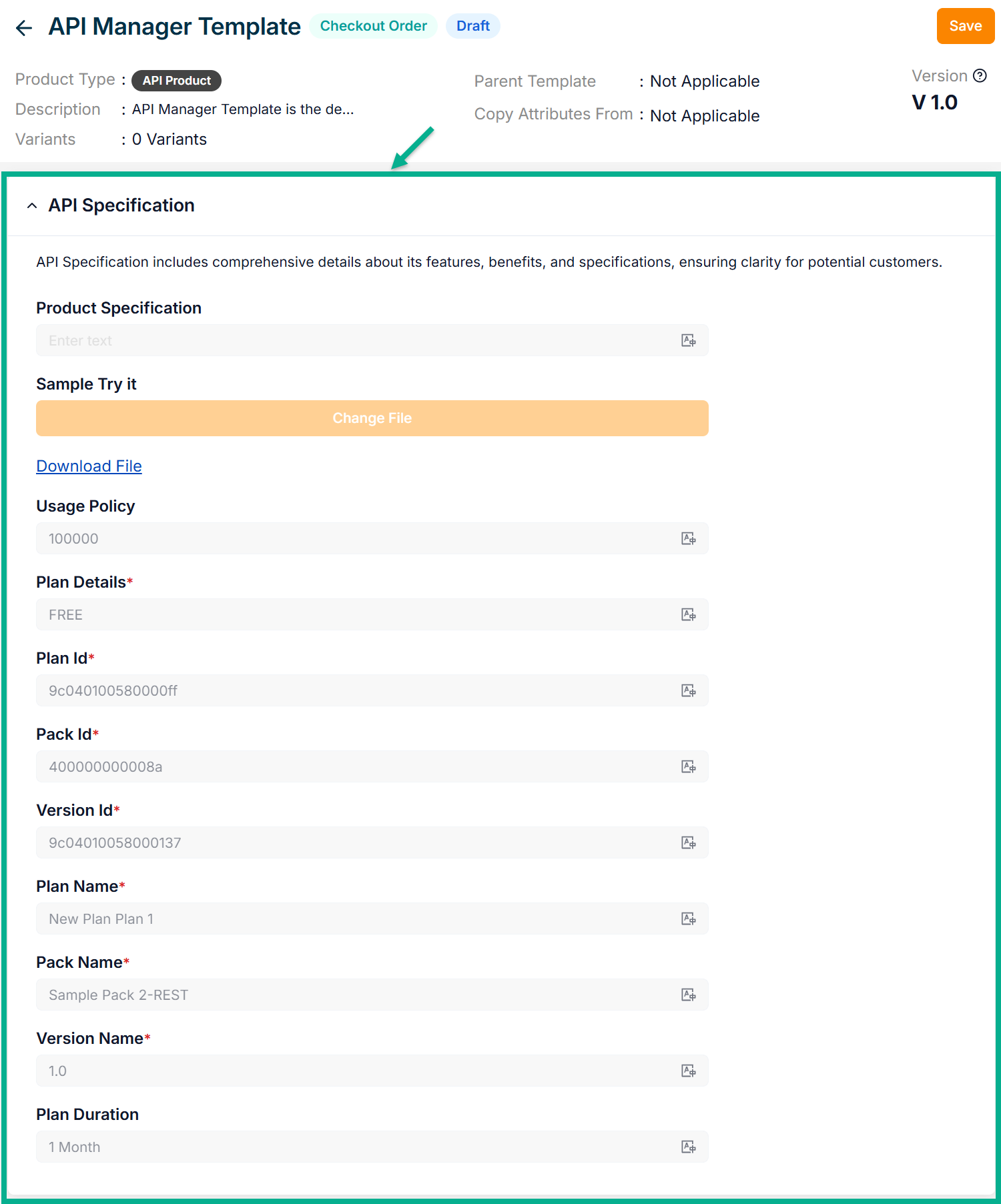Click the Change File button

pos(372,418)
